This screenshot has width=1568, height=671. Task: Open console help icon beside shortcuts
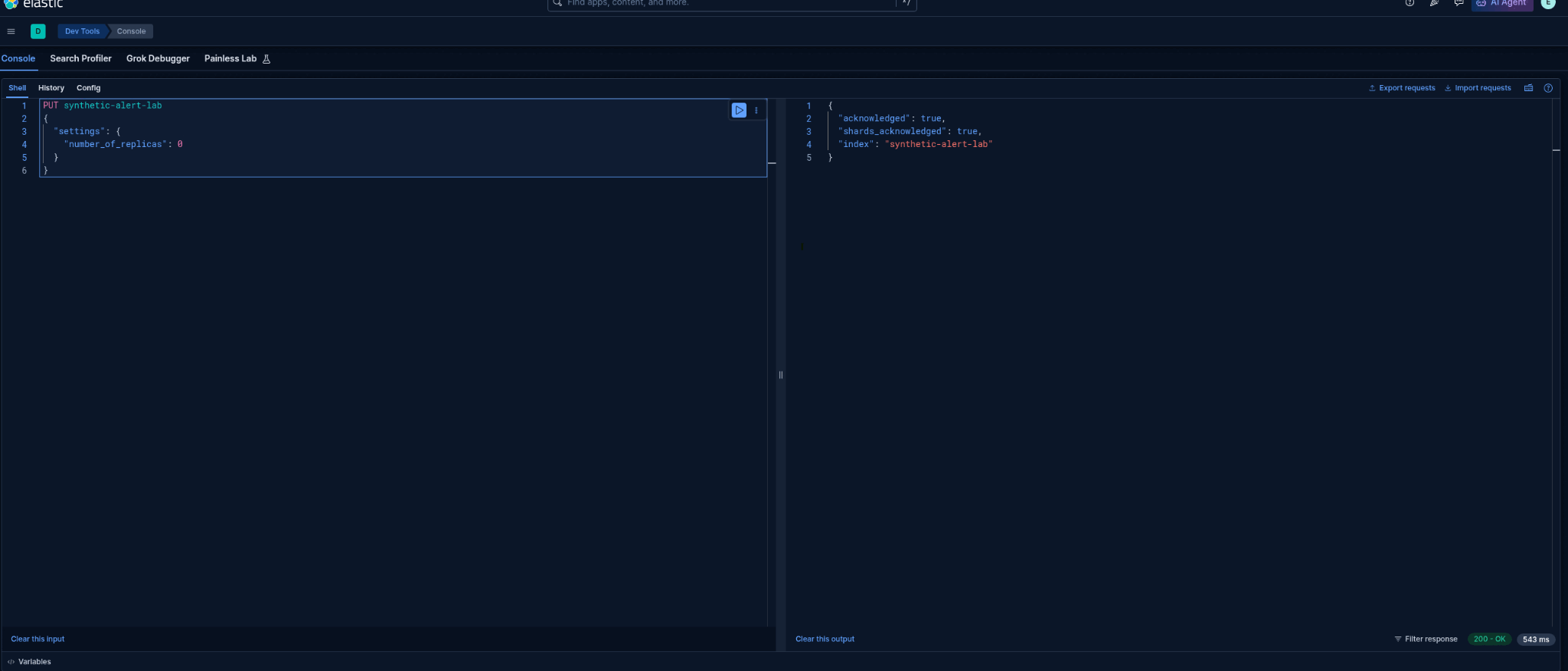pos(1548,88)
